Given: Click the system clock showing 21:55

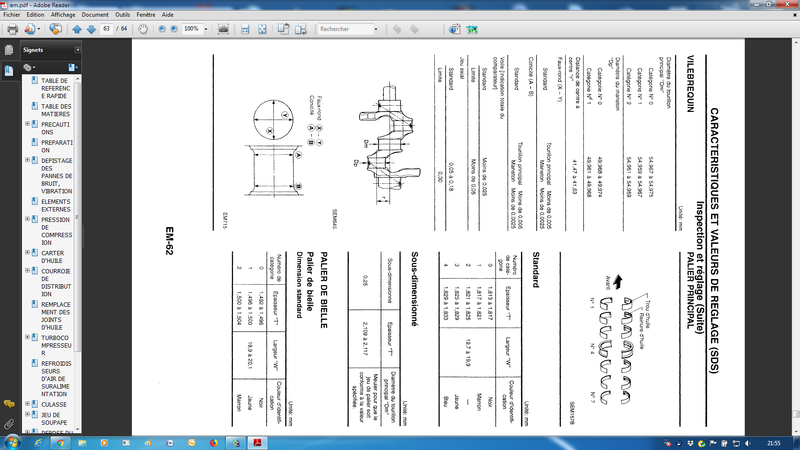Looking at the screenshot, I should [774, 443].
